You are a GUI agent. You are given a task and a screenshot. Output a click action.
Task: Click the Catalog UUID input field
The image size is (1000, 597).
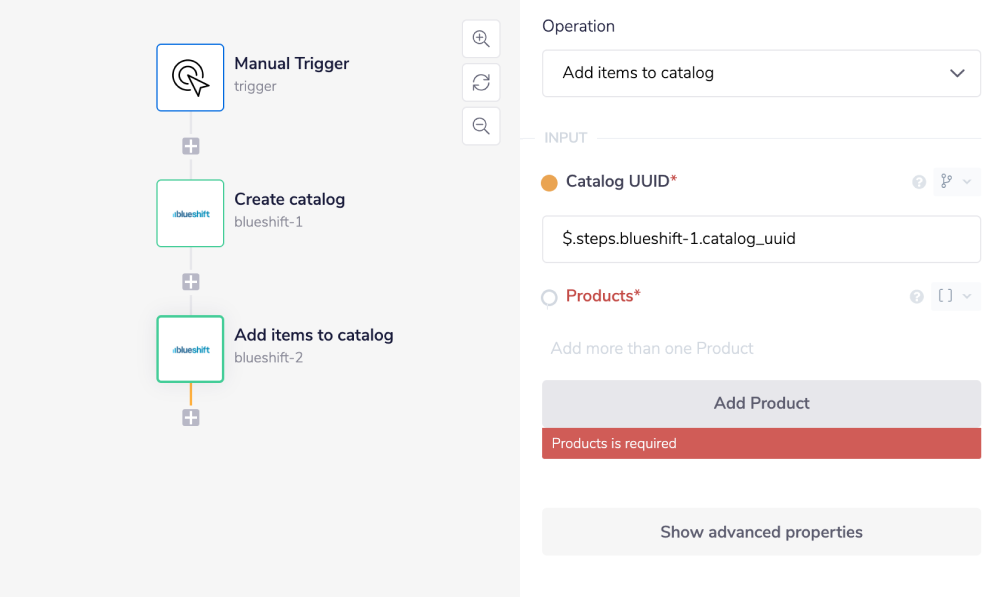(761, 239)
